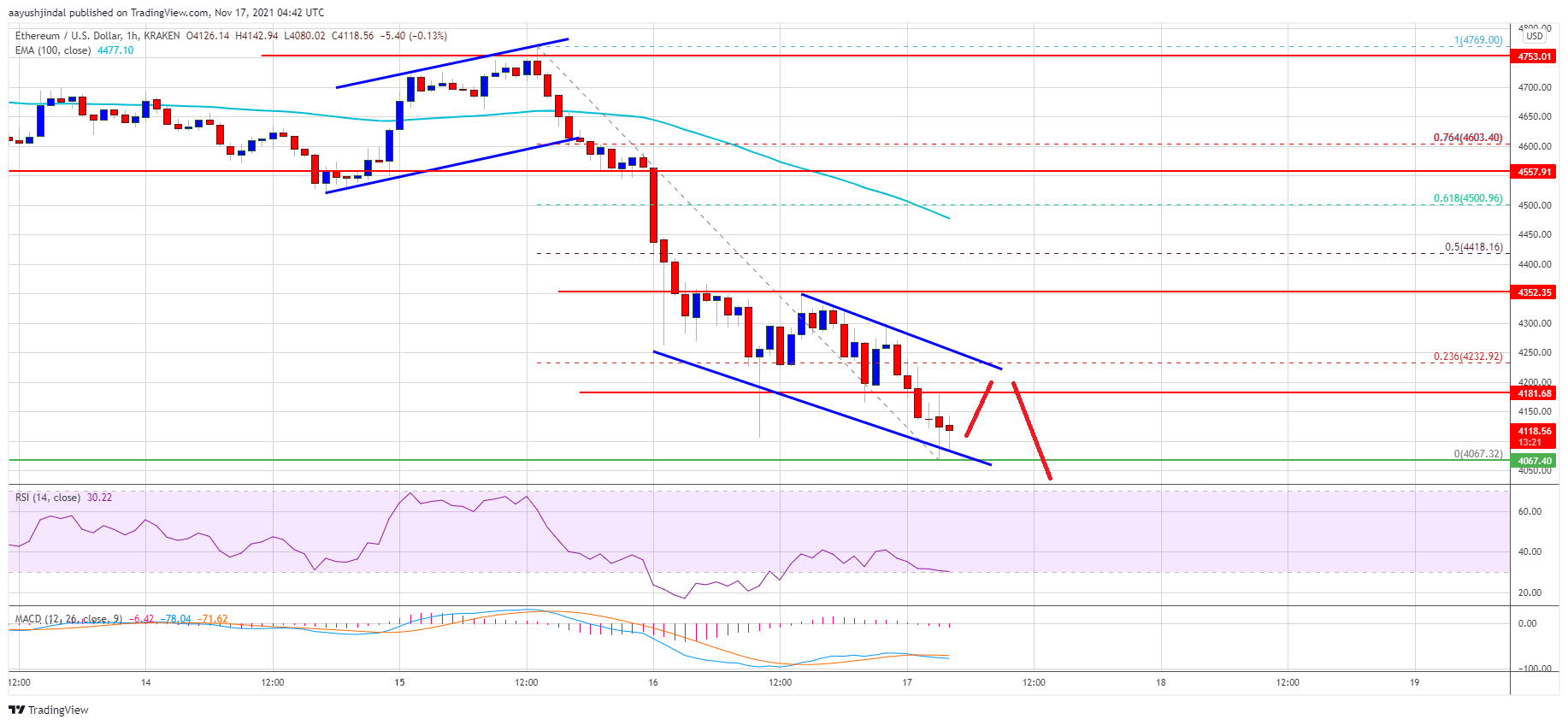This screenshot has height=725, width=1568.
Task: Click the high price H4142.94 value
Action: 256,36
